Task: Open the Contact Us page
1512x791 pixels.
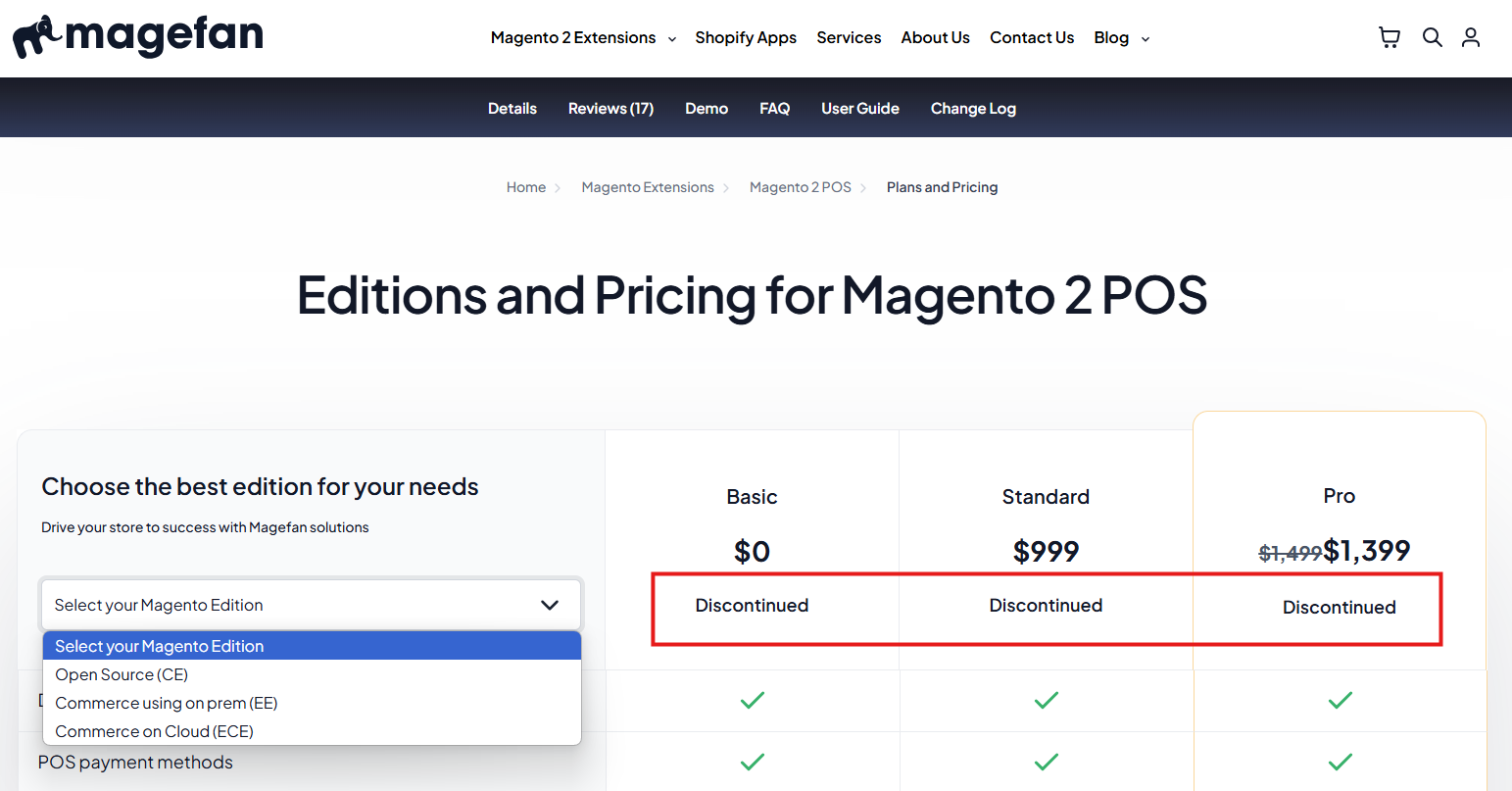Action: tap(1032, 37)
